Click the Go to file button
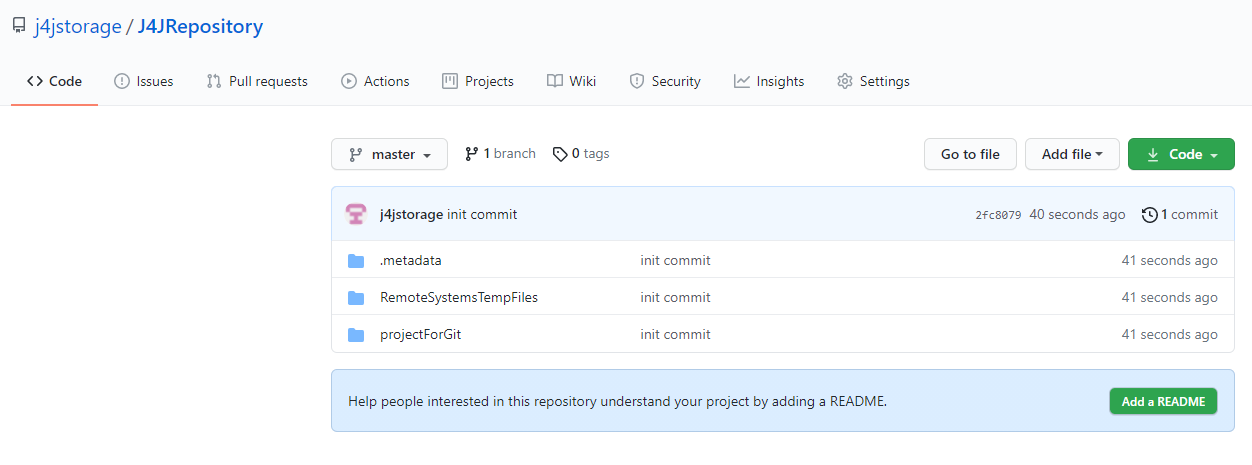This screenshot has height=465, width=1252. click(970, 154)
